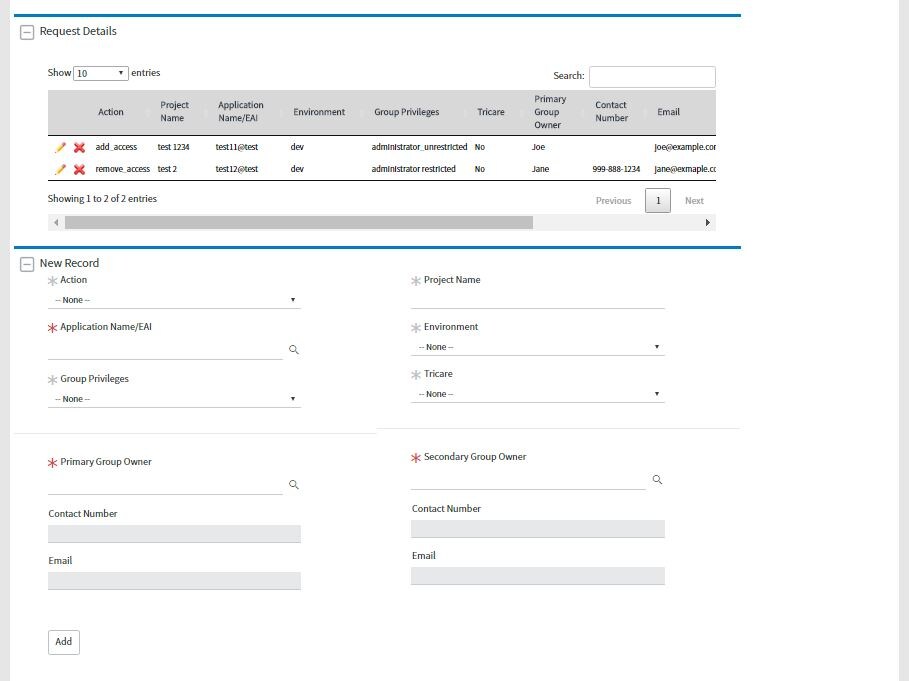Select page 1 in the pagination control
The image size is (909, 681).
tap(658, 200)
